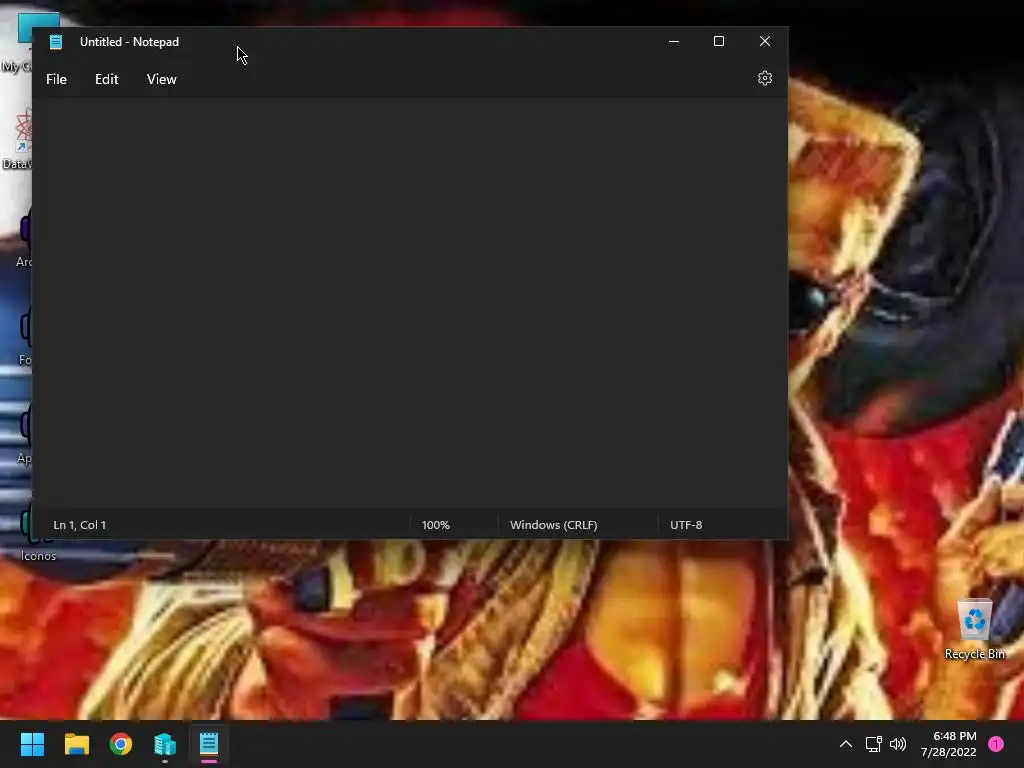Open the teal server app taskbar icon
Image resolution: width=1024 pixels, height=768 pixels.
coord(165,744)
